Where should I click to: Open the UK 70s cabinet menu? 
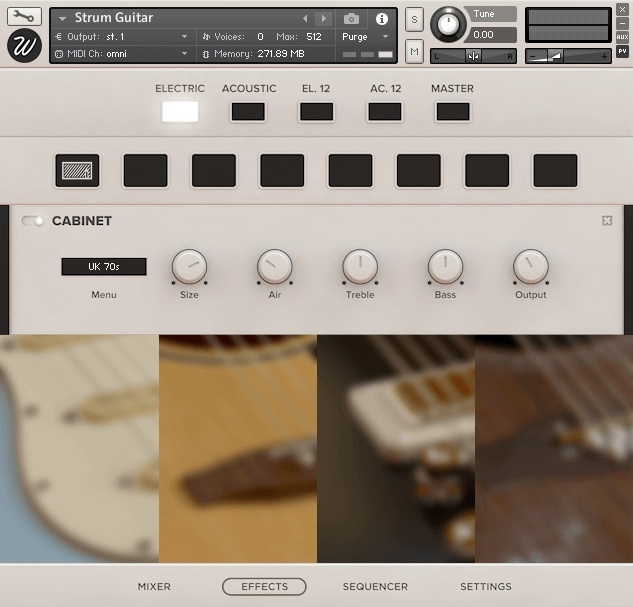pos(103,267)
